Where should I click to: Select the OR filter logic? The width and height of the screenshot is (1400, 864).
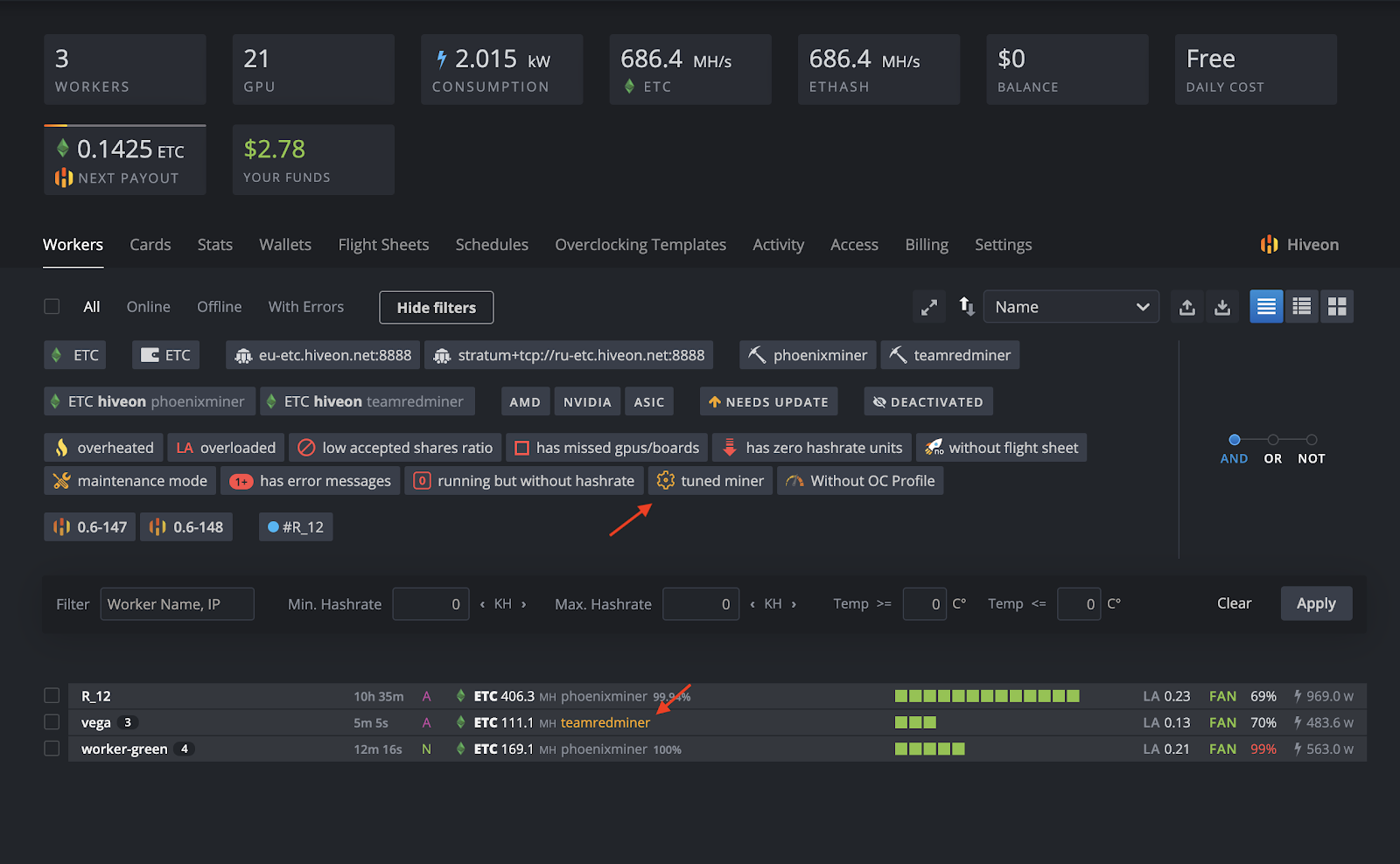[x=1273, y=449]
